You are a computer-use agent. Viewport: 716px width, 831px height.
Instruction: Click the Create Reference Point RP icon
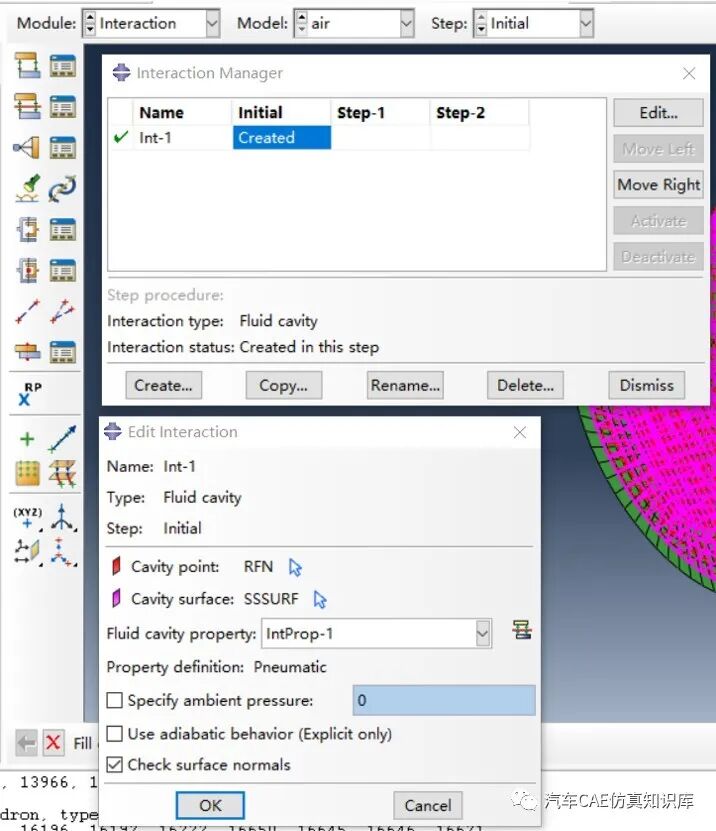(29, 394)
